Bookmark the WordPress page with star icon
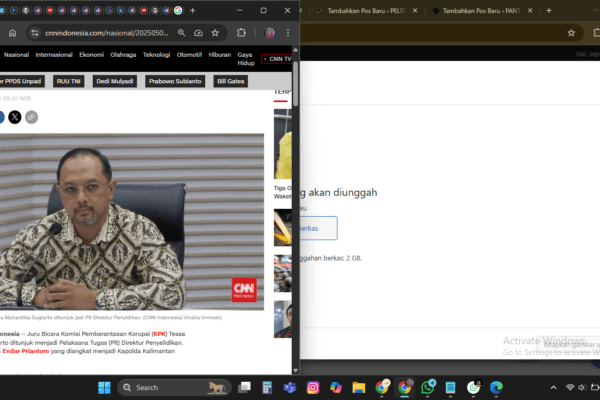Image resolution: width=600 pixels, height=400 pixels. [x=571, y=33]
